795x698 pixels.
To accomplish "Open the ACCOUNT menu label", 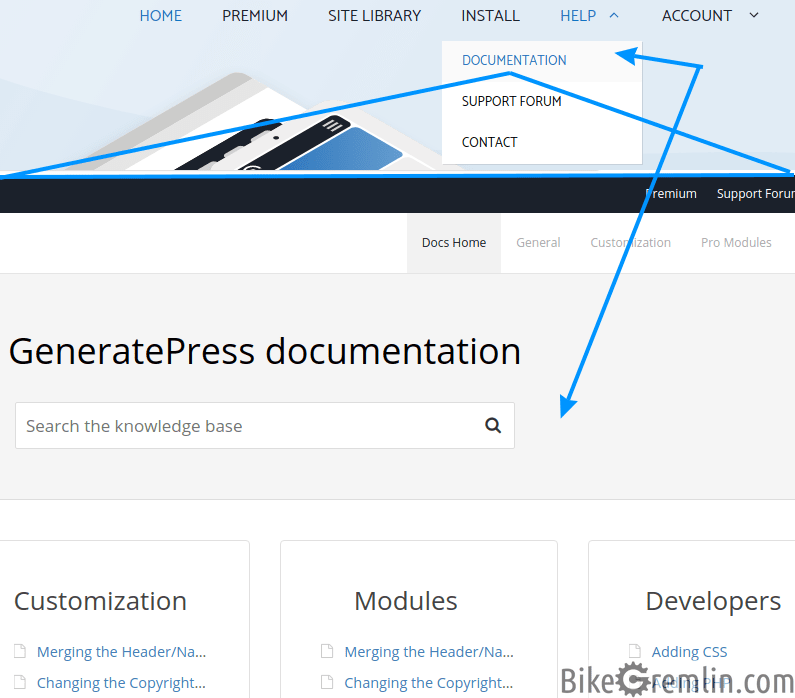I will pos(696,16).
